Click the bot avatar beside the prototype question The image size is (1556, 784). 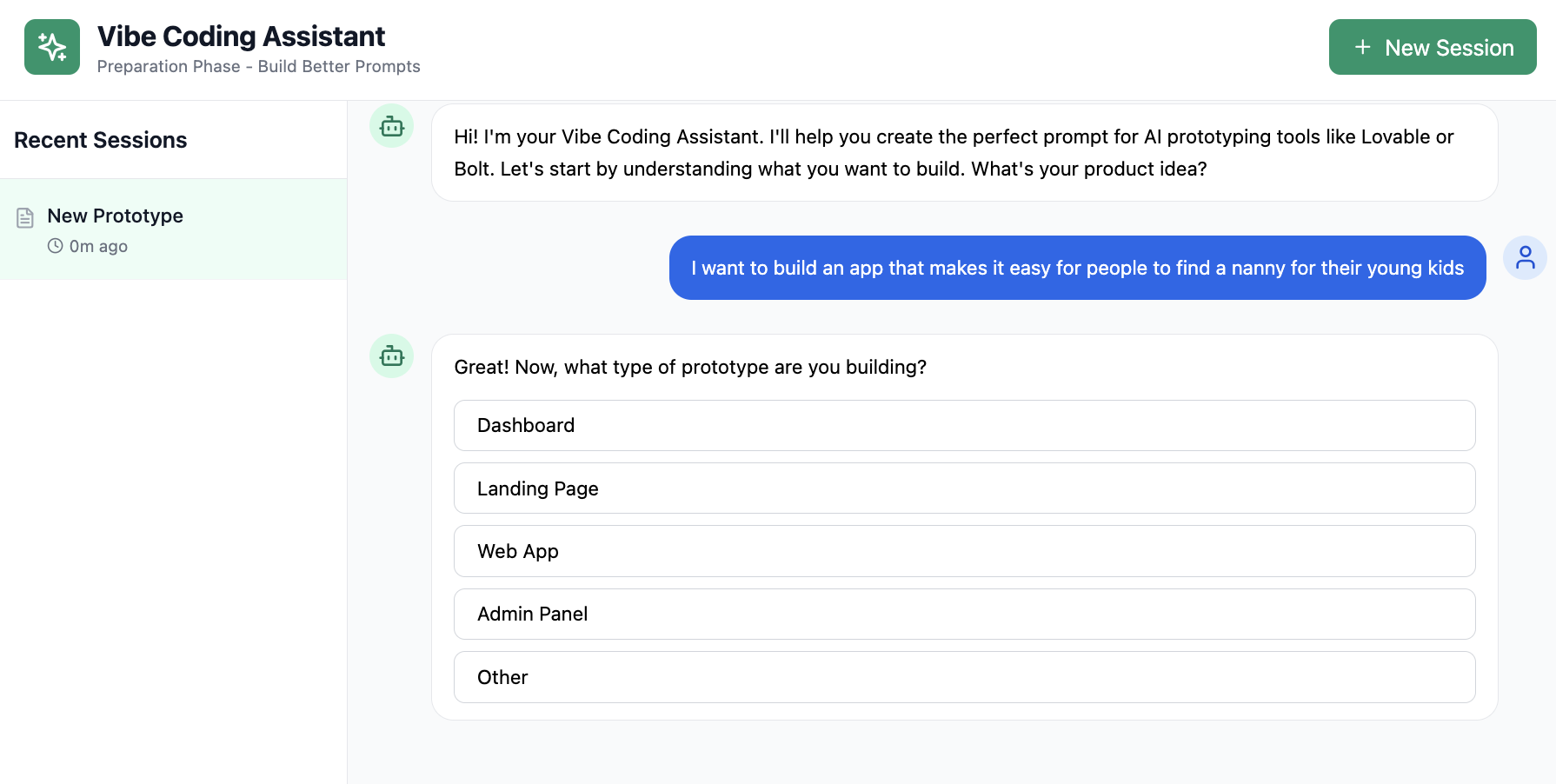pyautogui.click(x=391, y=356)
